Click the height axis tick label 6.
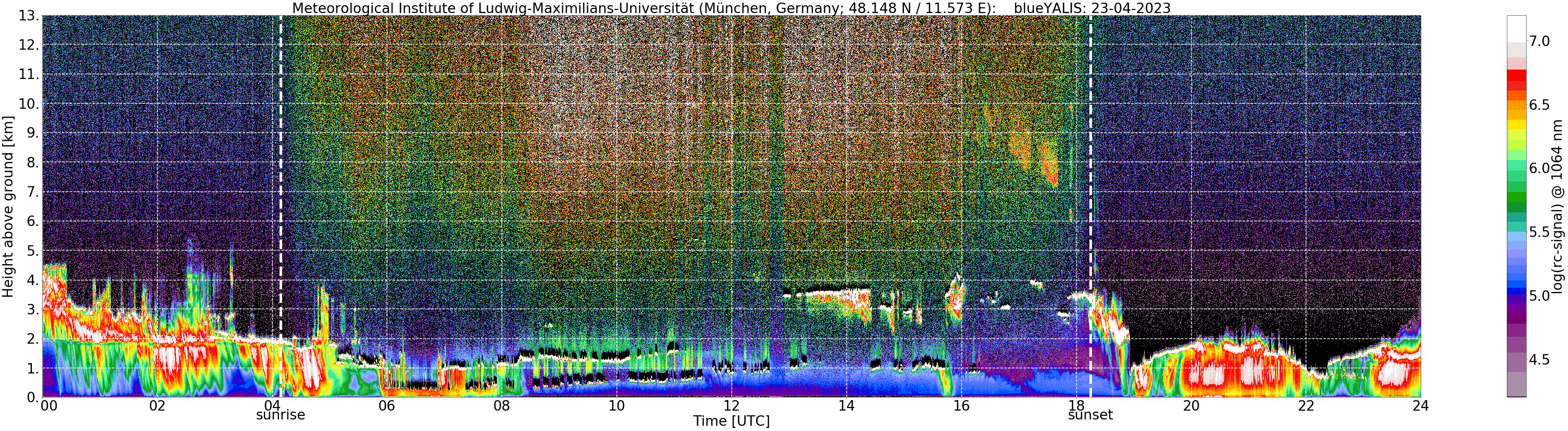Image resolution: width=1568 pixels, height=431 pixels. (32, 221)
